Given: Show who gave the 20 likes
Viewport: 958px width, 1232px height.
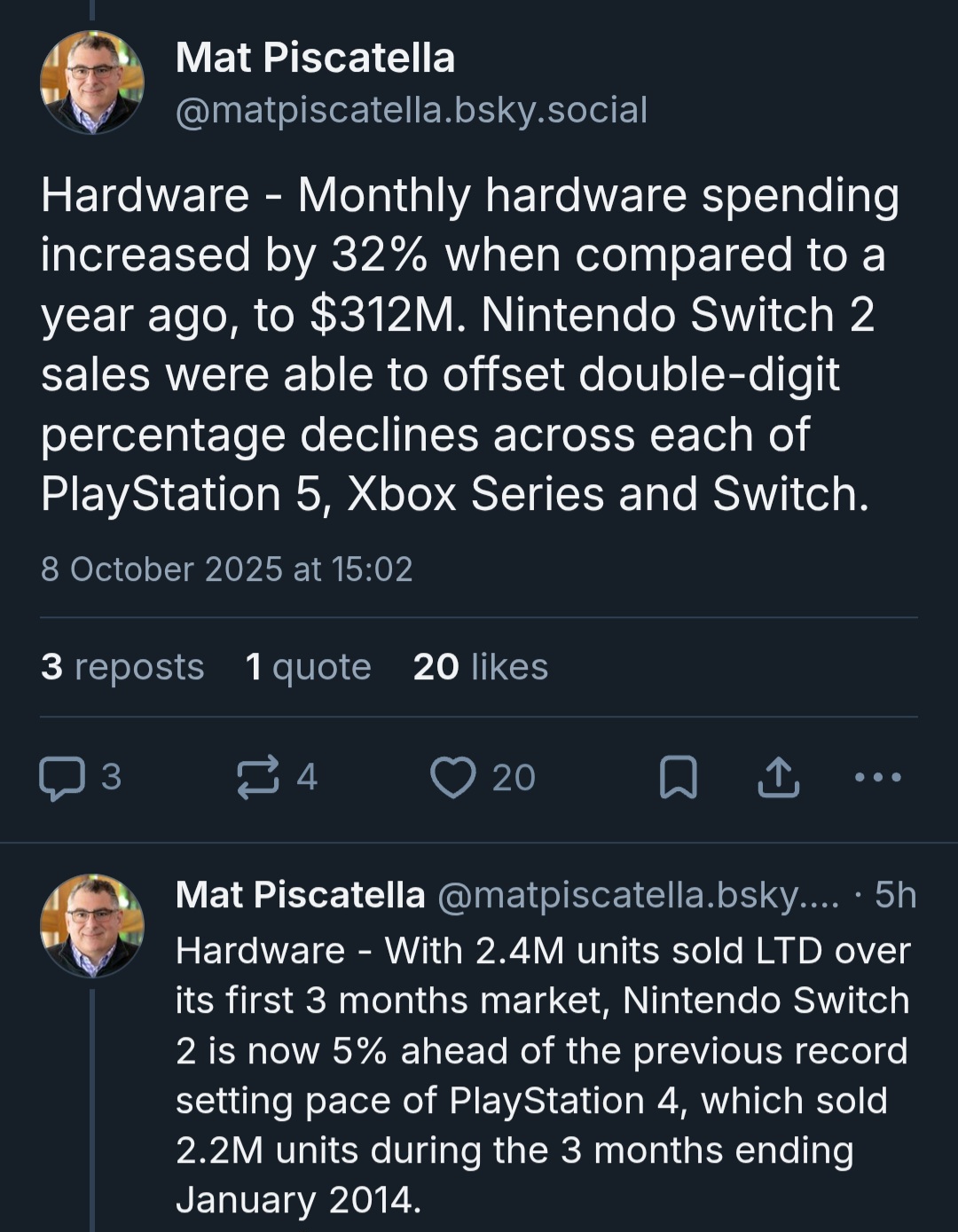Looking at the screenshot, I should [481, 667].
